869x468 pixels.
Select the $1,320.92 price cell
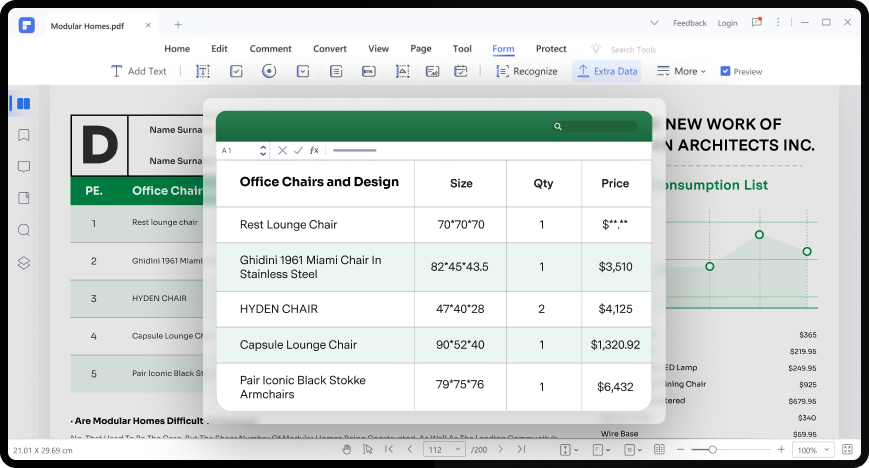coord(616,345)
